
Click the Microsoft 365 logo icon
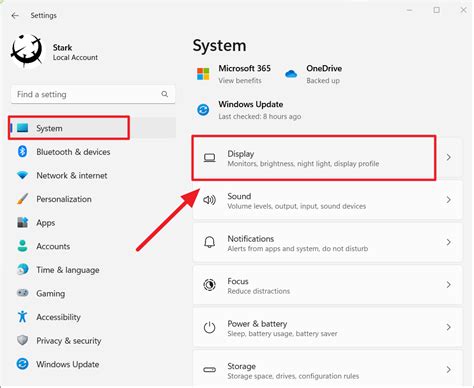(x=203, y=74)
